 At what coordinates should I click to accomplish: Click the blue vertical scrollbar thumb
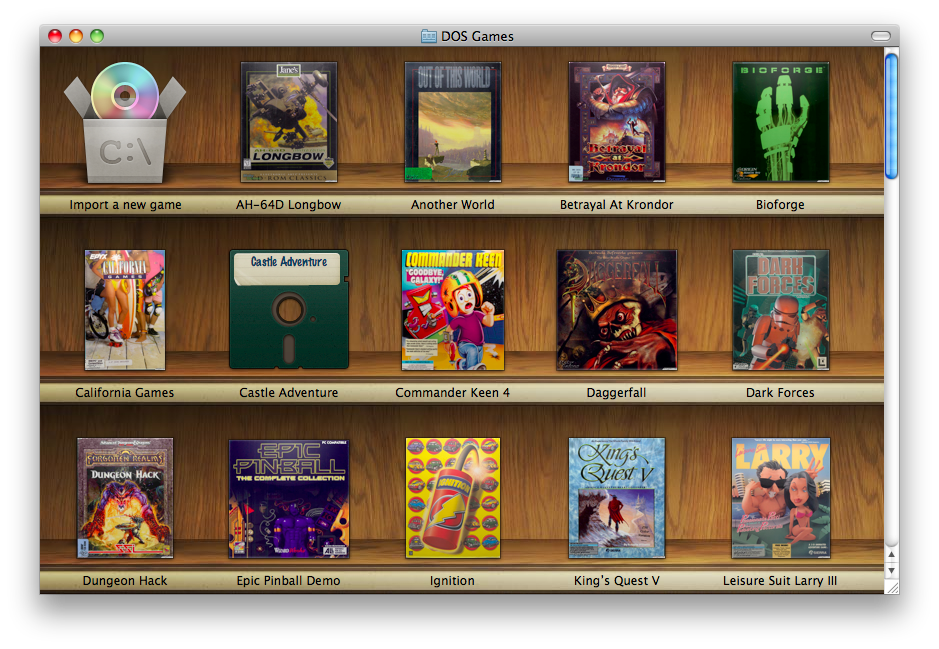[892, 115]
